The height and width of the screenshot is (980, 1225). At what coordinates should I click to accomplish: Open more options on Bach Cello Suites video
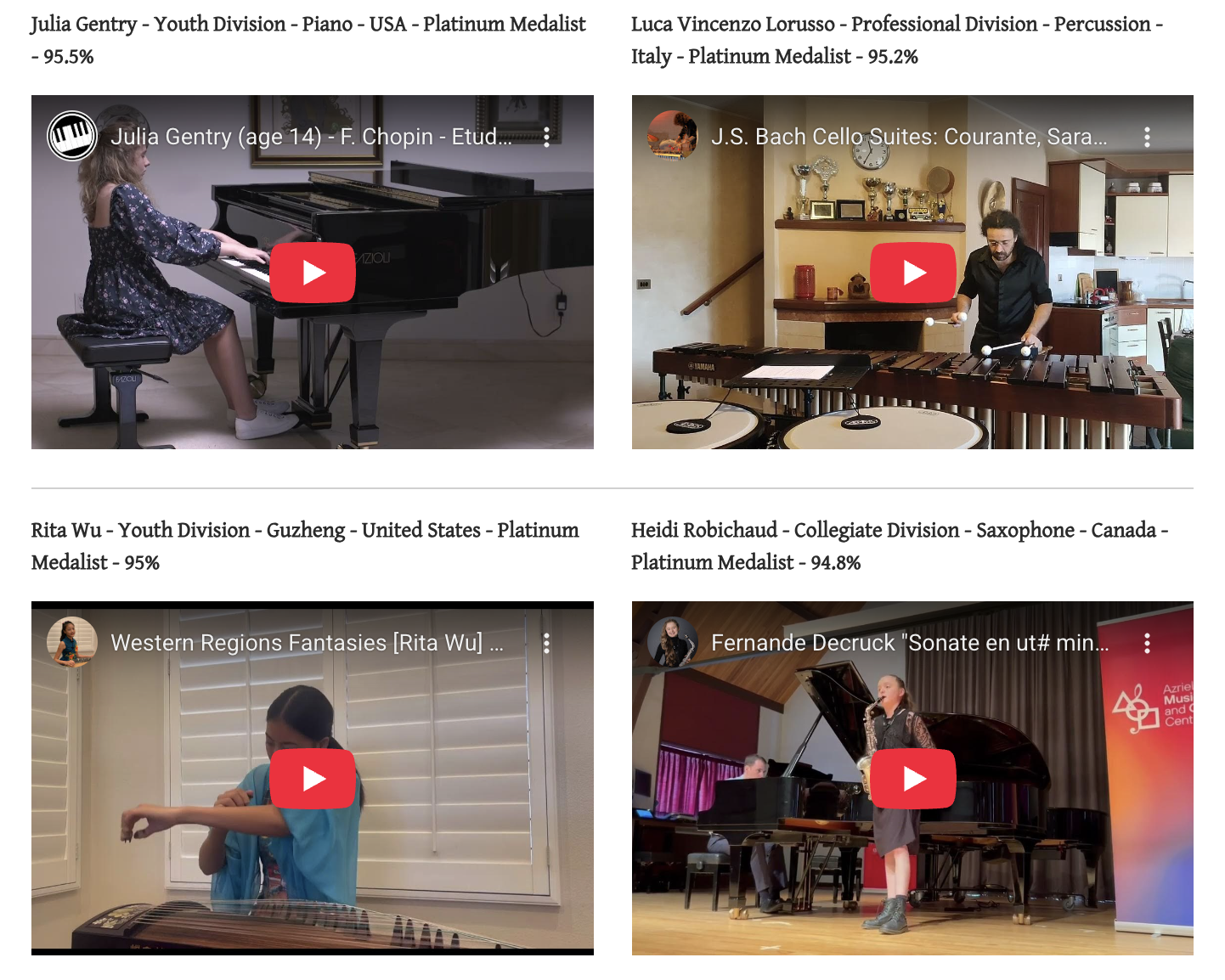pos(1147,137)
